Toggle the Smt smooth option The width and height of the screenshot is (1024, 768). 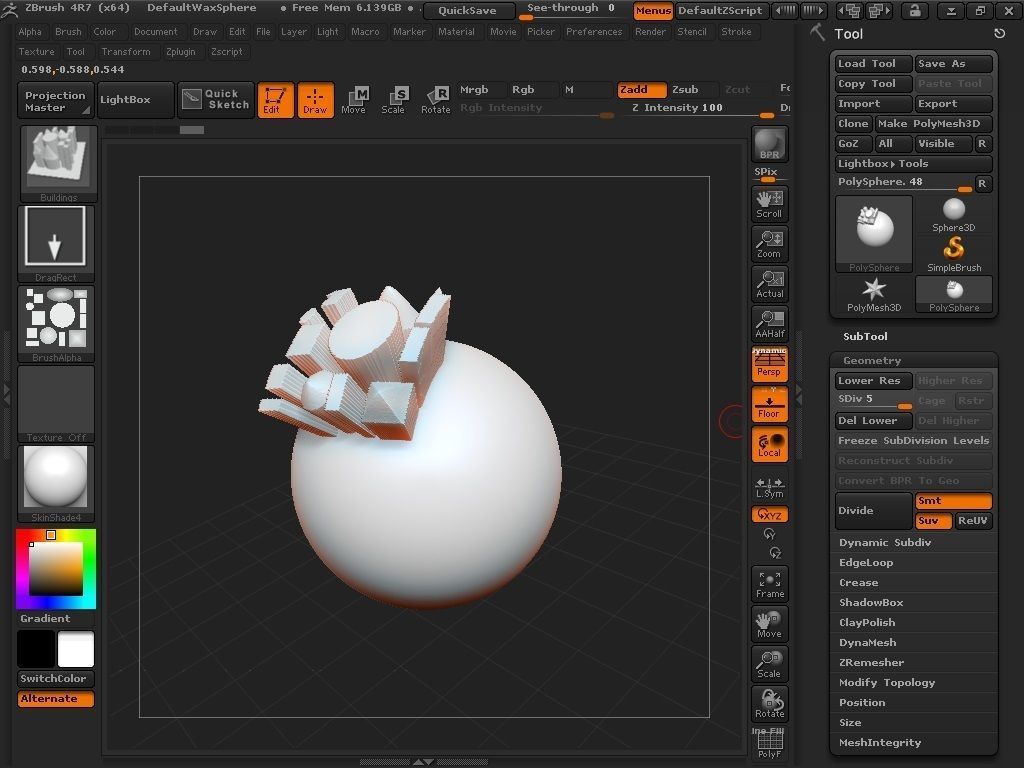click(x=953, y=501)
